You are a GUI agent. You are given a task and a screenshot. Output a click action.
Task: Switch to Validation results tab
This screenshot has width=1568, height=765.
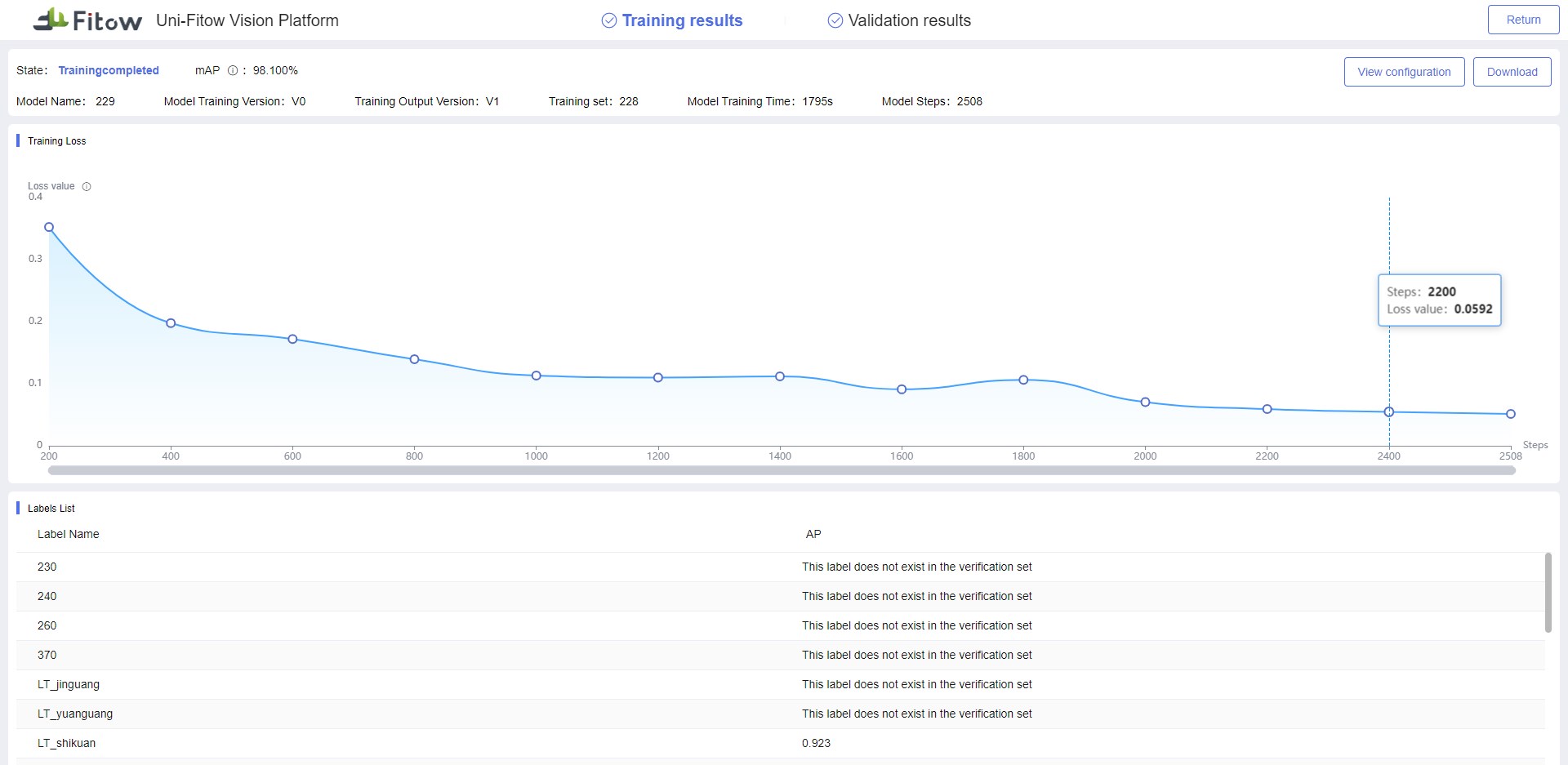(x=899, y=20)
